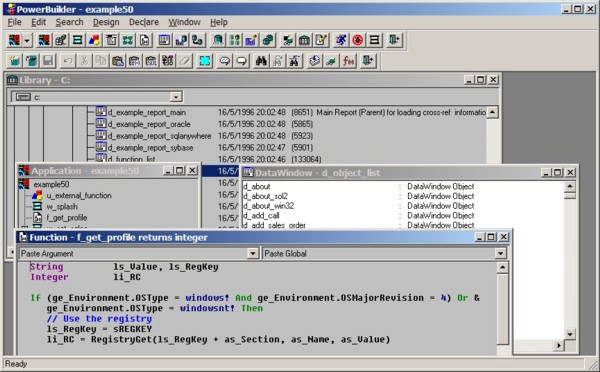
Task: Open the Paste Argument dropdown
Action: click(x=253, y=253)
